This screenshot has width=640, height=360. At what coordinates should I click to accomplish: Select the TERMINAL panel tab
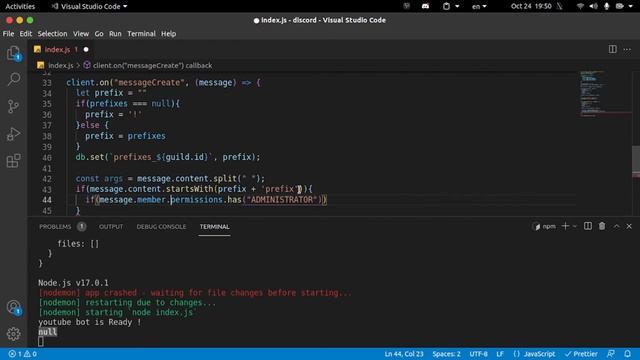pos(214,227)
